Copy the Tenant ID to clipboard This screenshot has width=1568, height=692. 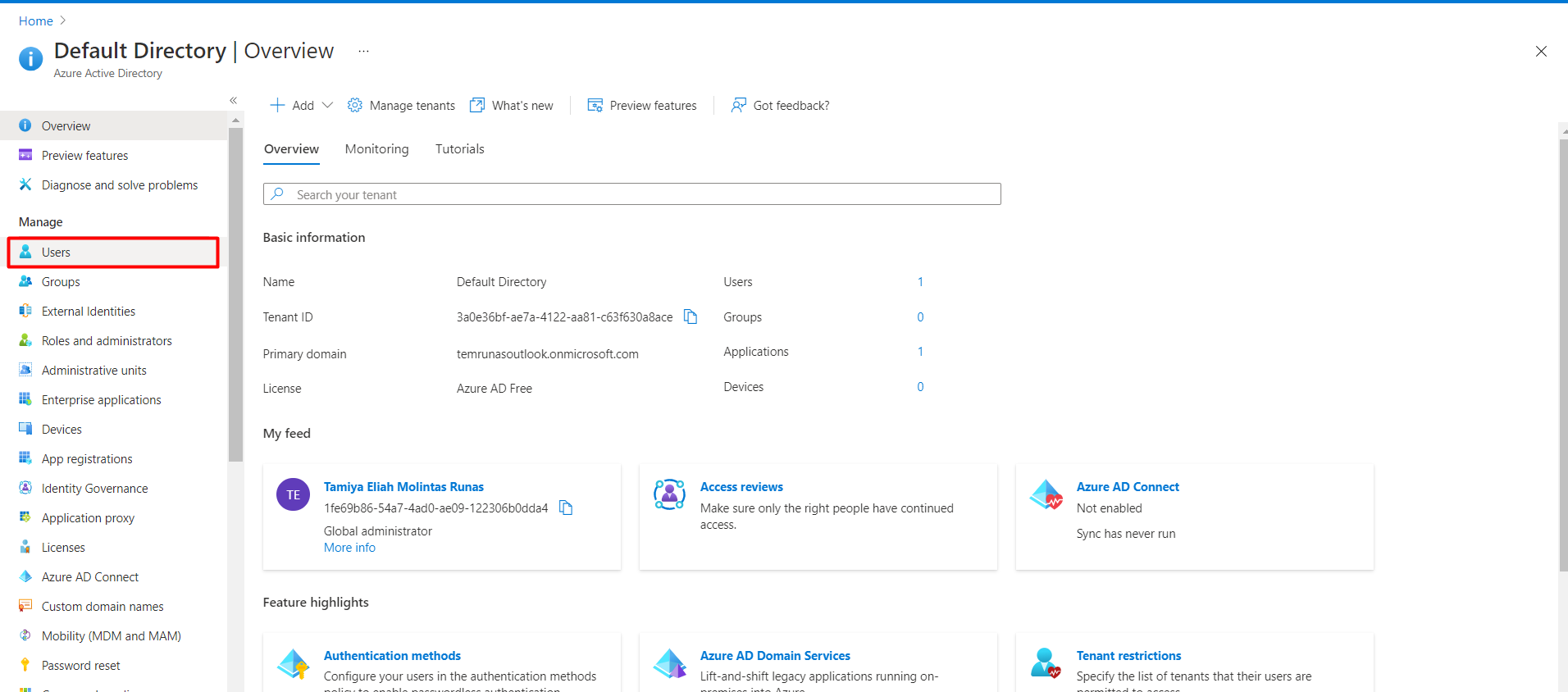click(x=691, y=316)
